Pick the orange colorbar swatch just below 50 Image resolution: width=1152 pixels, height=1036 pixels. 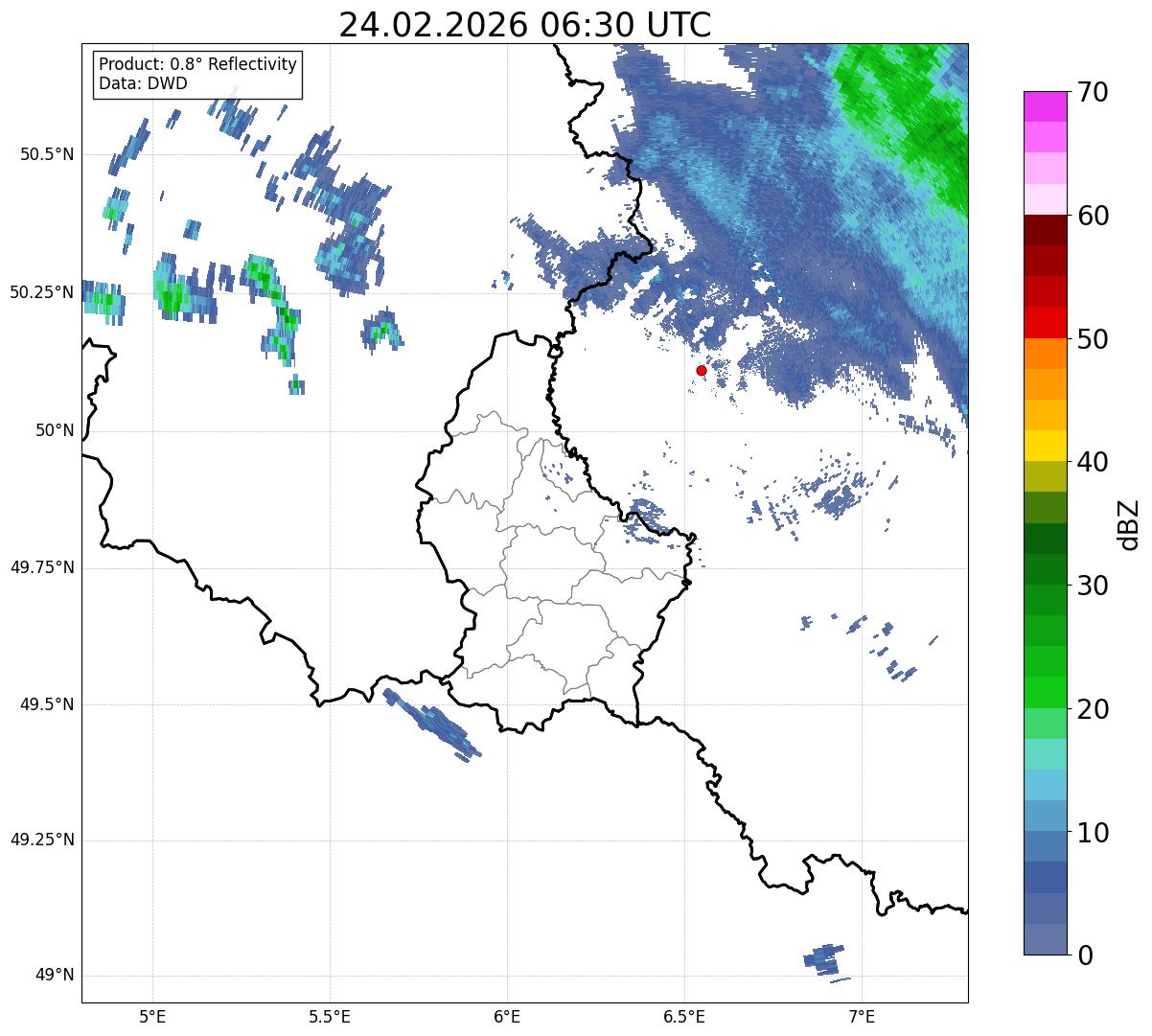click(x=1044, y=354)
